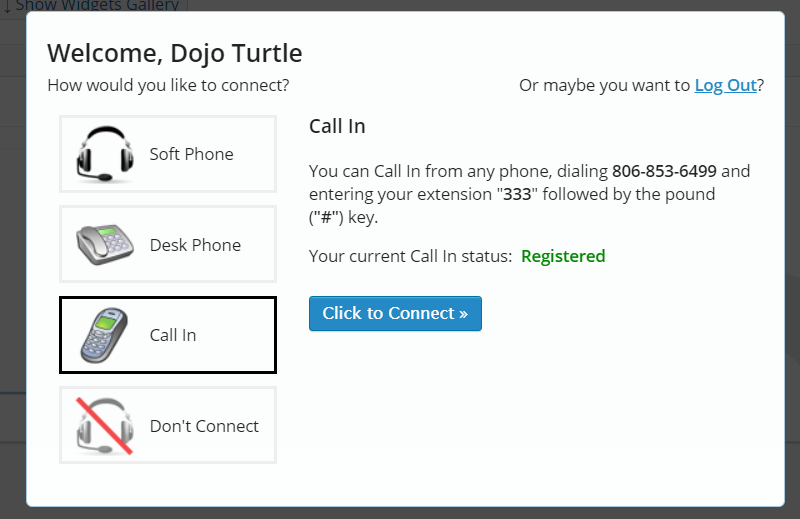800x519 pixels.
Task: Click the green Registered status text
Action: [563, 256]
